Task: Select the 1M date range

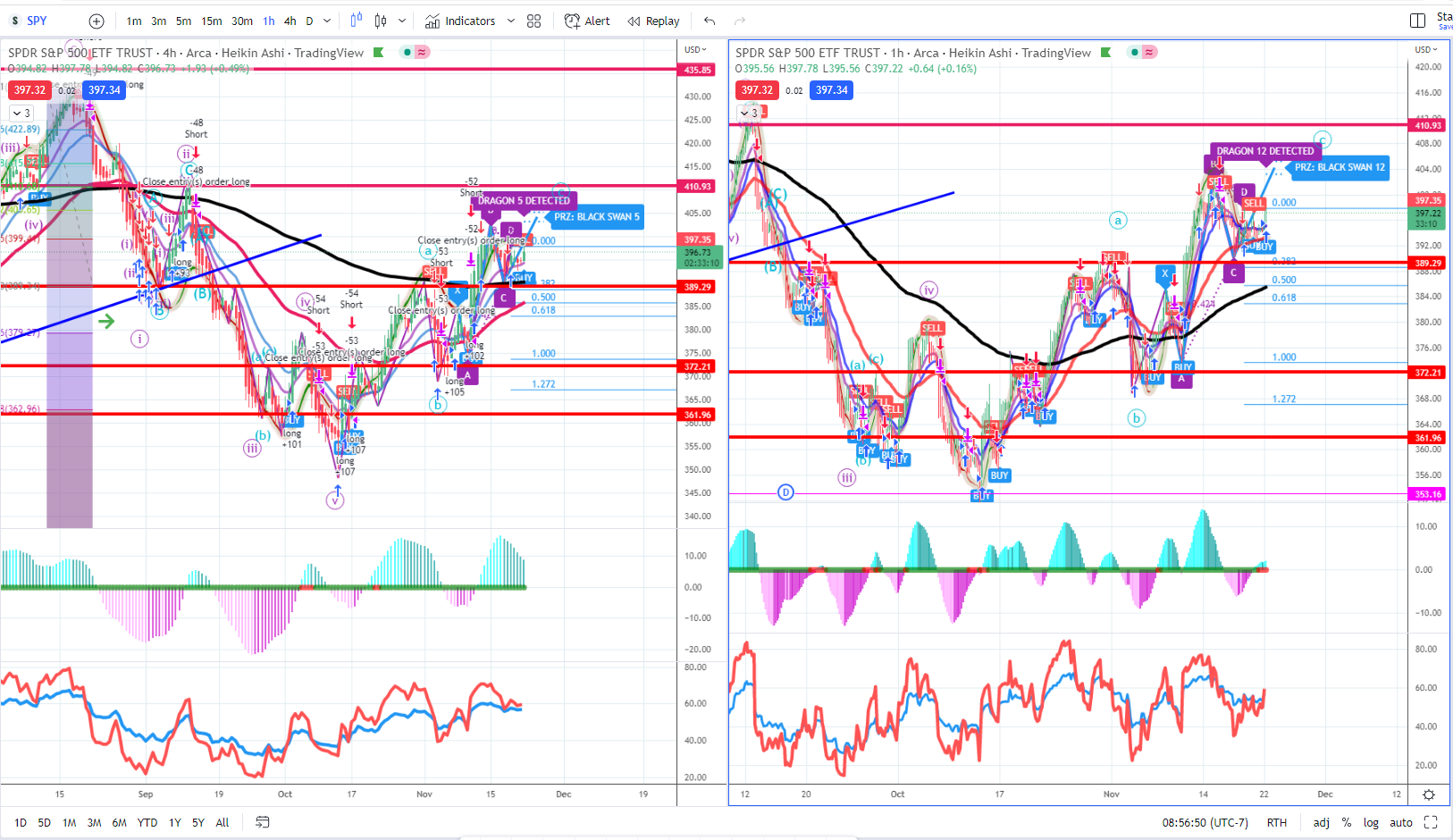Action: pos(69,823)
